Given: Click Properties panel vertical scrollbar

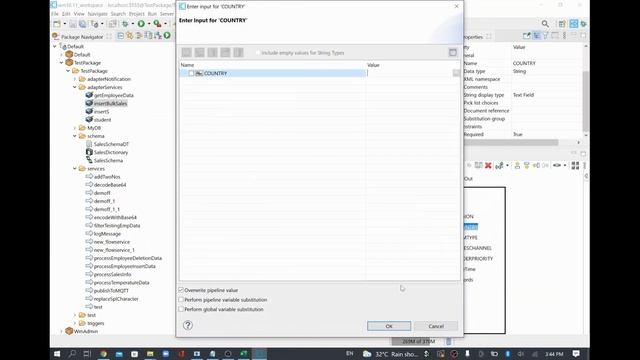Looking at the screenshot, I should click(586, 101).
